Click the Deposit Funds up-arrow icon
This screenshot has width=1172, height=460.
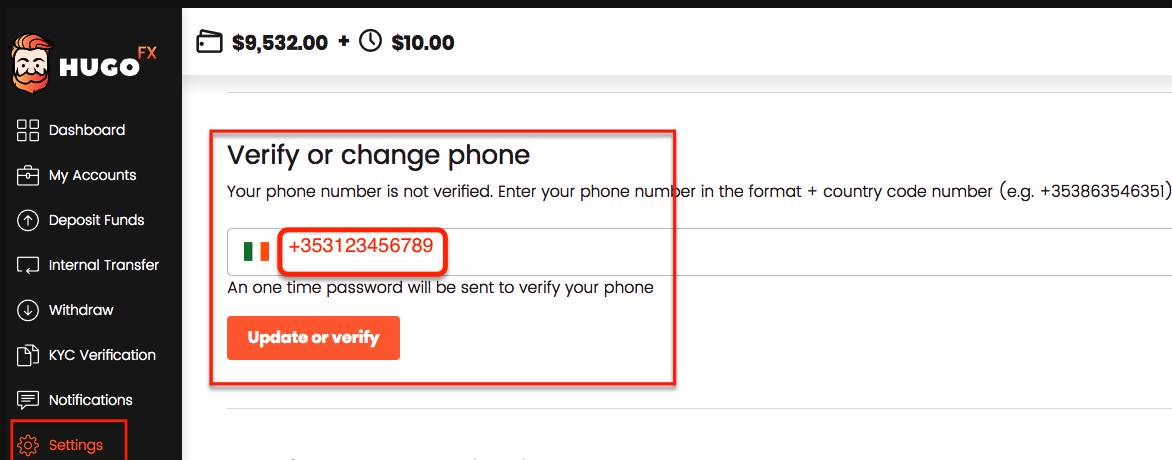click(x=28, y=221)
